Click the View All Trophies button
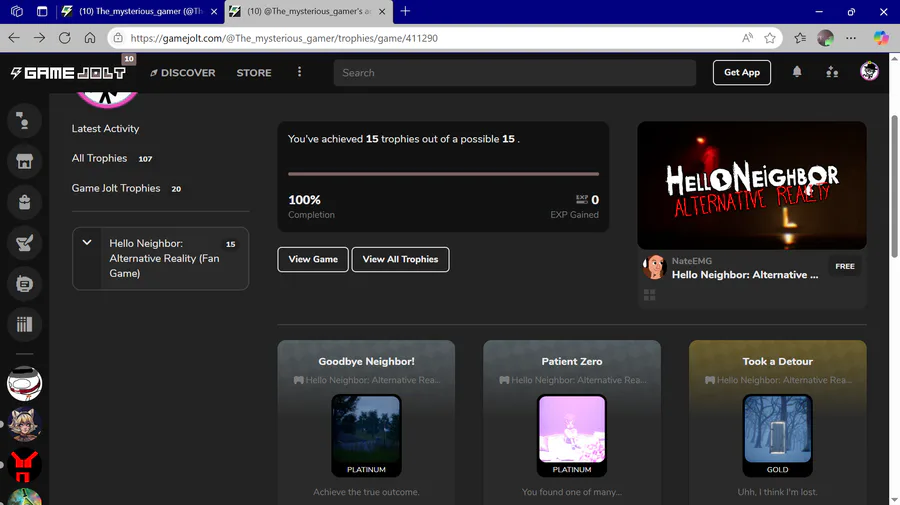 (x=400, y=259)
